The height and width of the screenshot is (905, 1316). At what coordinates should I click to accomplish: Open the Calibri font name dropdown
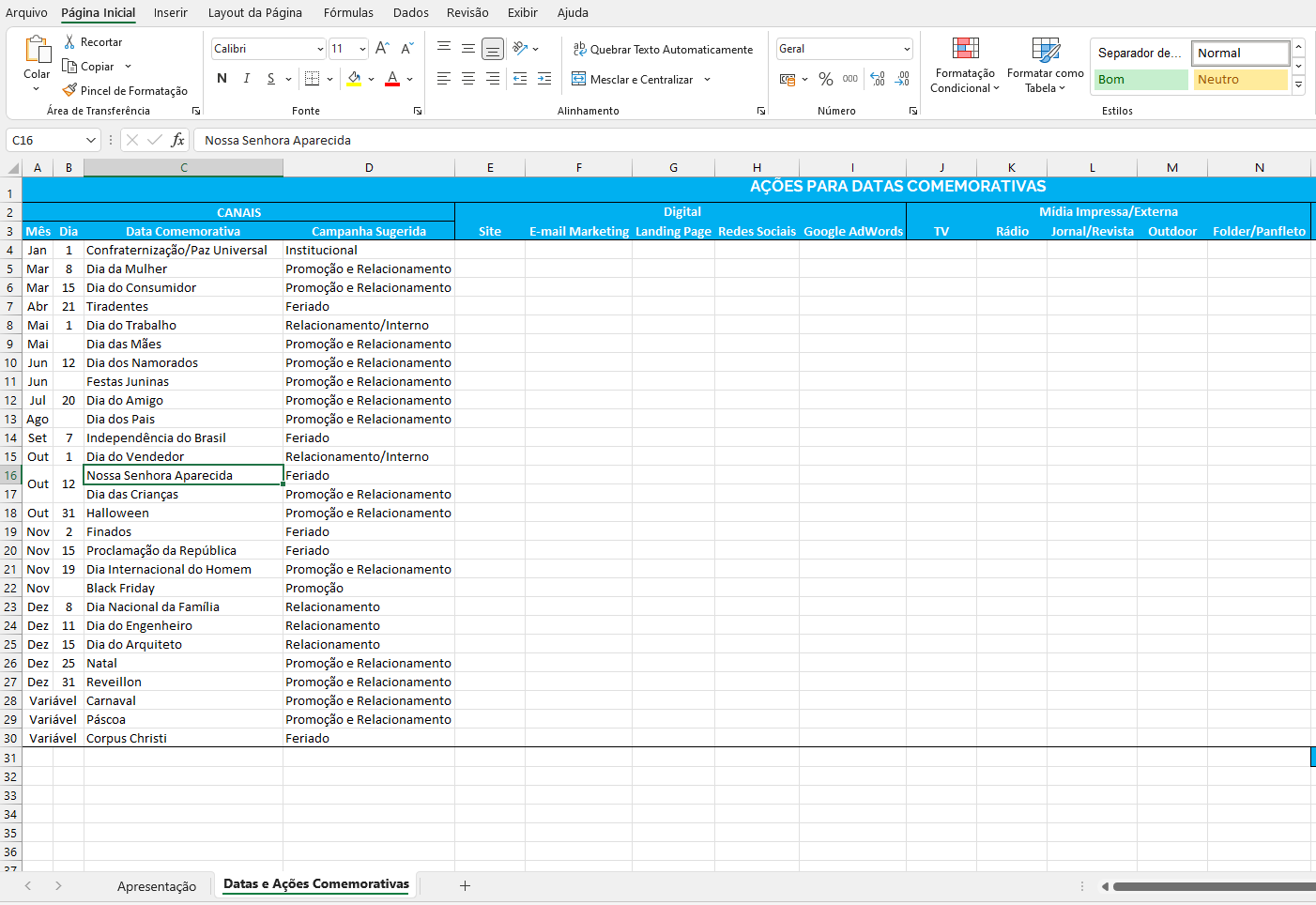320,49
